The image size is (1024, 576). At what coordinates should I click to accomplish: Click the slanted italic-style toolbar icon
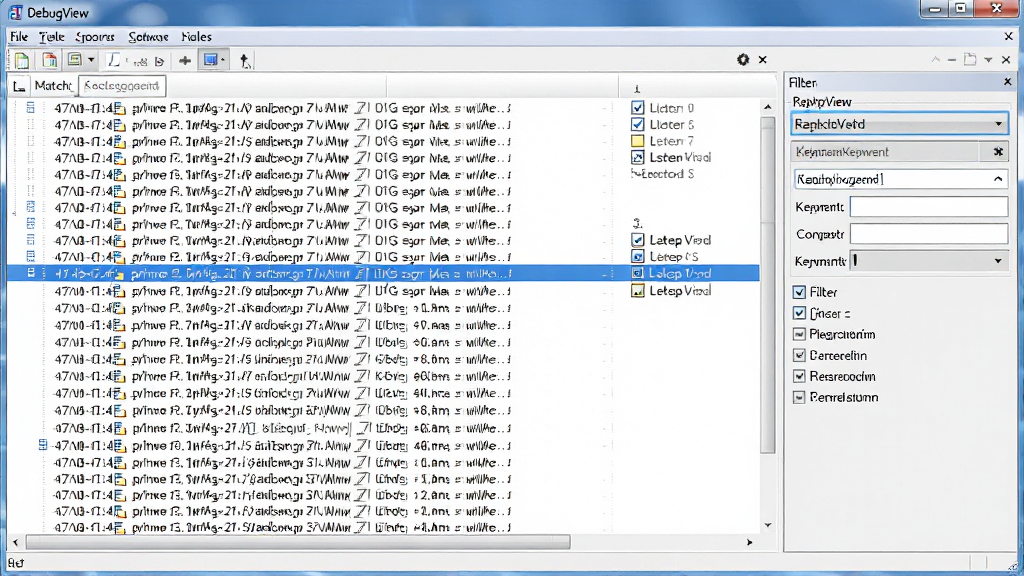pos(114,61)
